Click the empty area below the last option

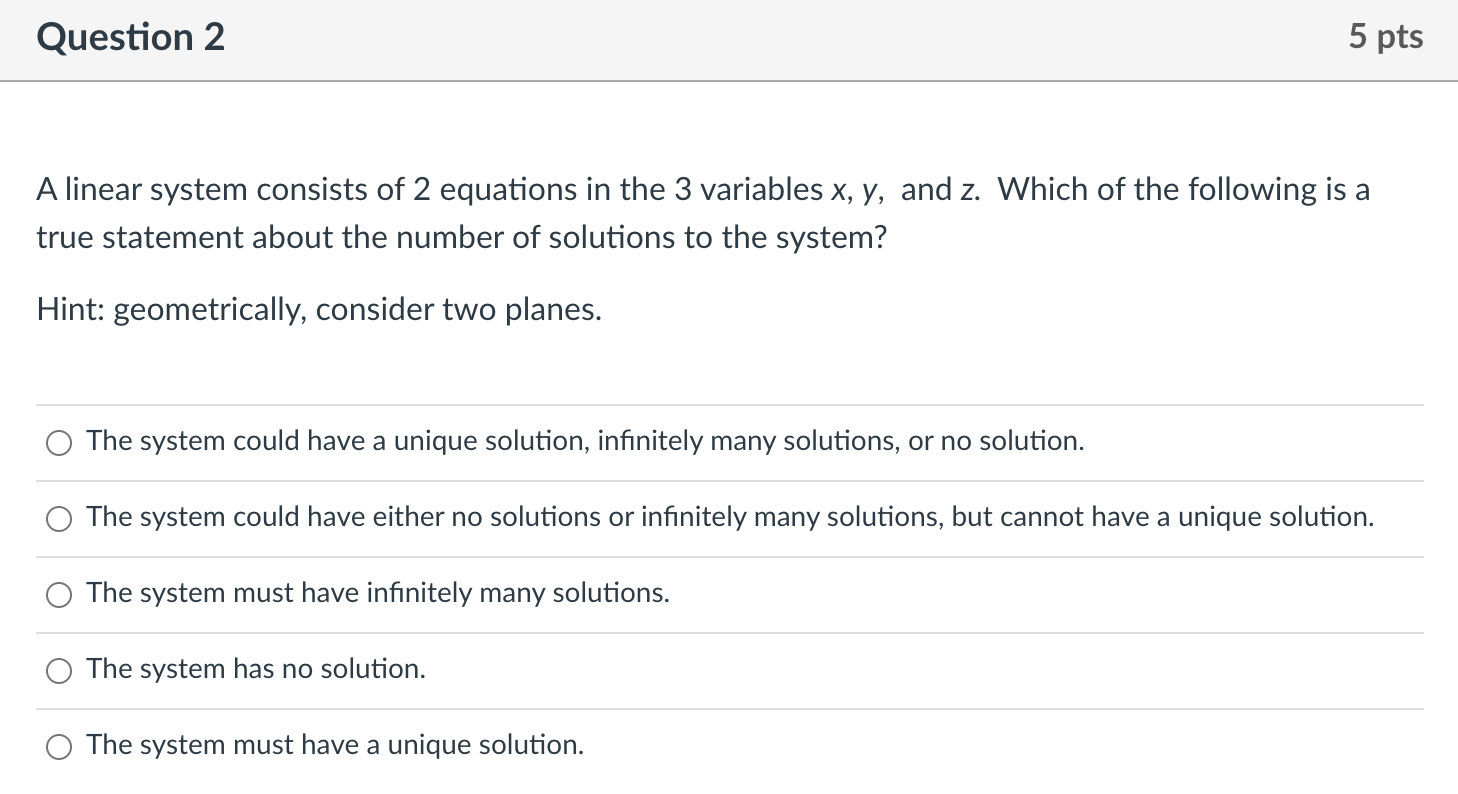[729, 783]
